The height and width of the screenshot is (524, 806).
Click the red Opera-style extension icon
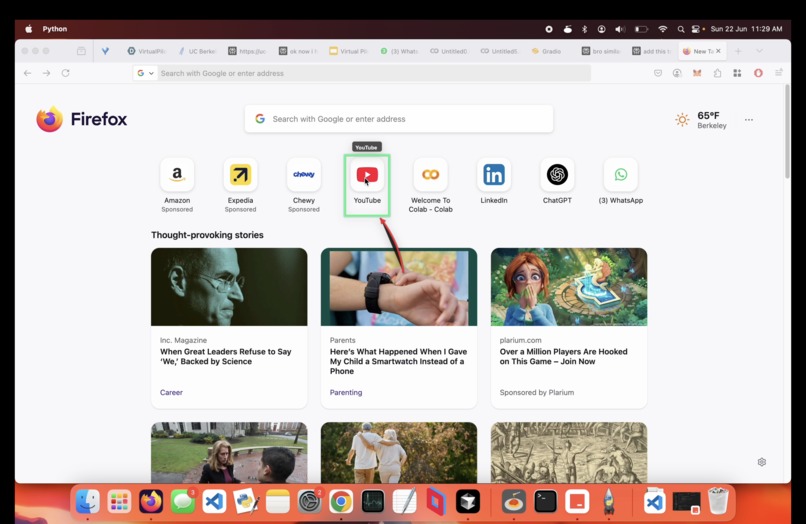point(758,73)
